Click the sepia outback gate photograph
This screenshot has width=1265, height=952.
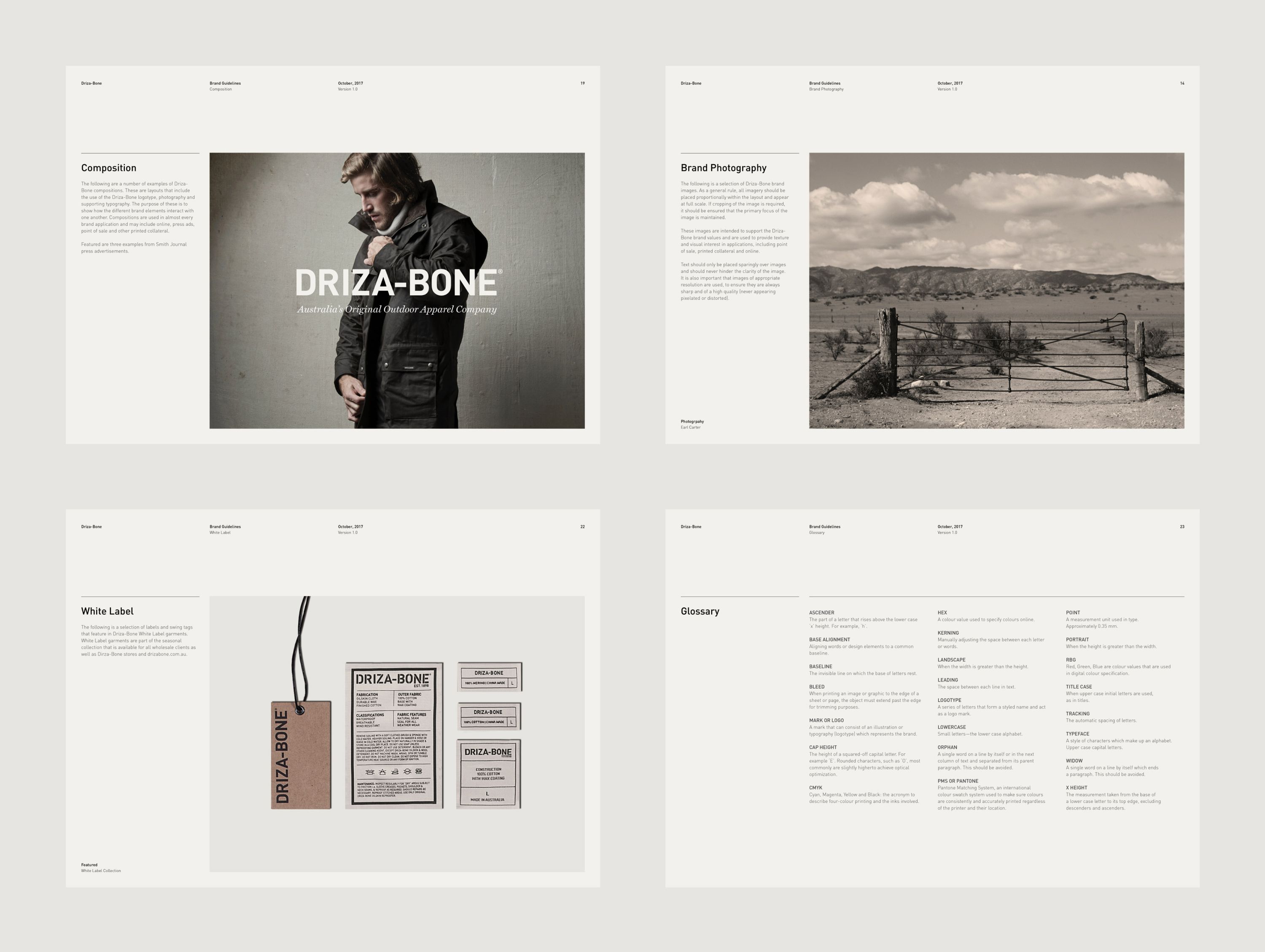point(996,290)
